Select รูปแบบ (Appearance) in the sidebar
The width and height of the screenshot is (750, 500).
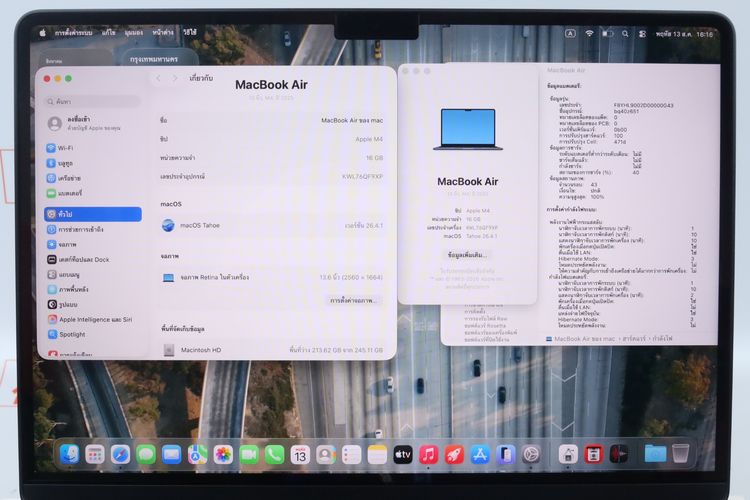pyautogui.click(x=93, y=304)
